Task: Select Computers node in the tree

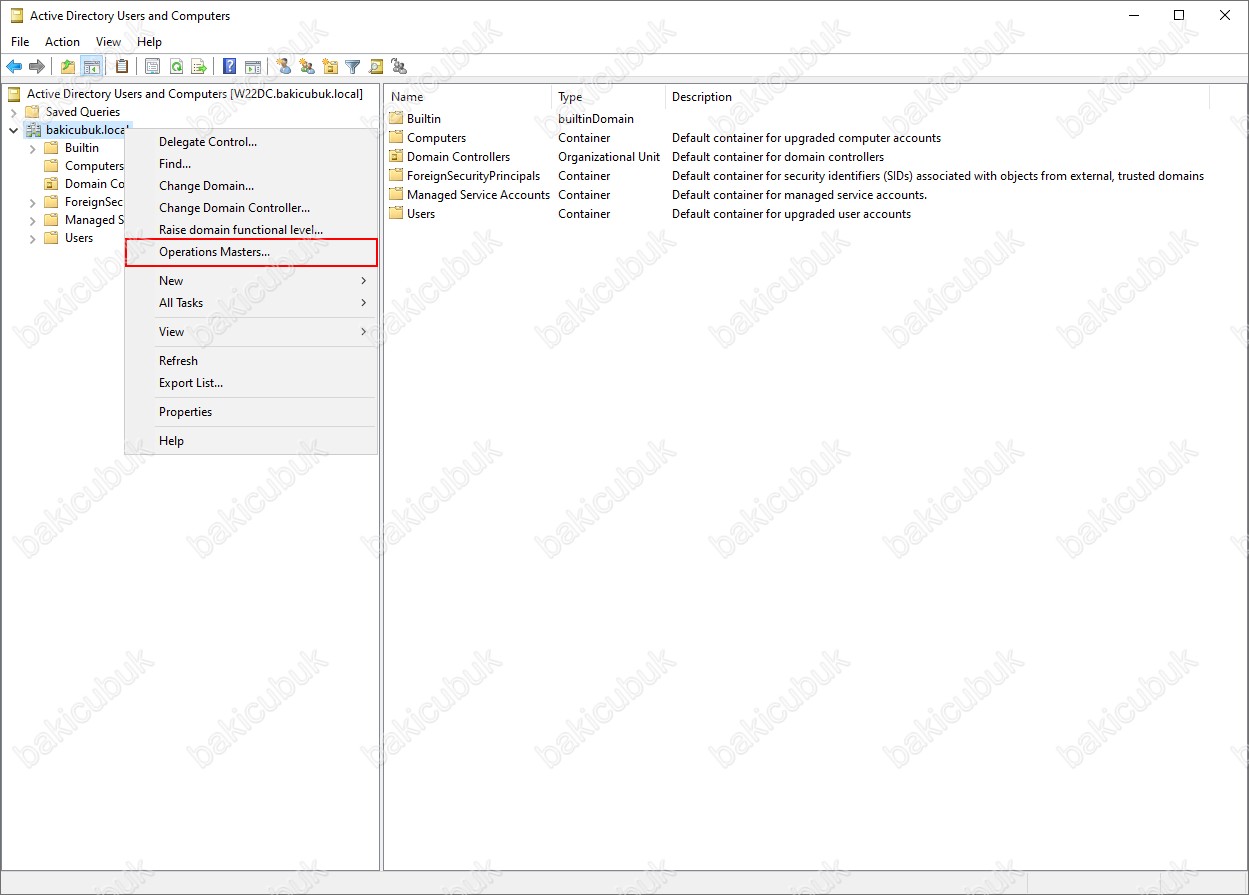Action: 94,166
